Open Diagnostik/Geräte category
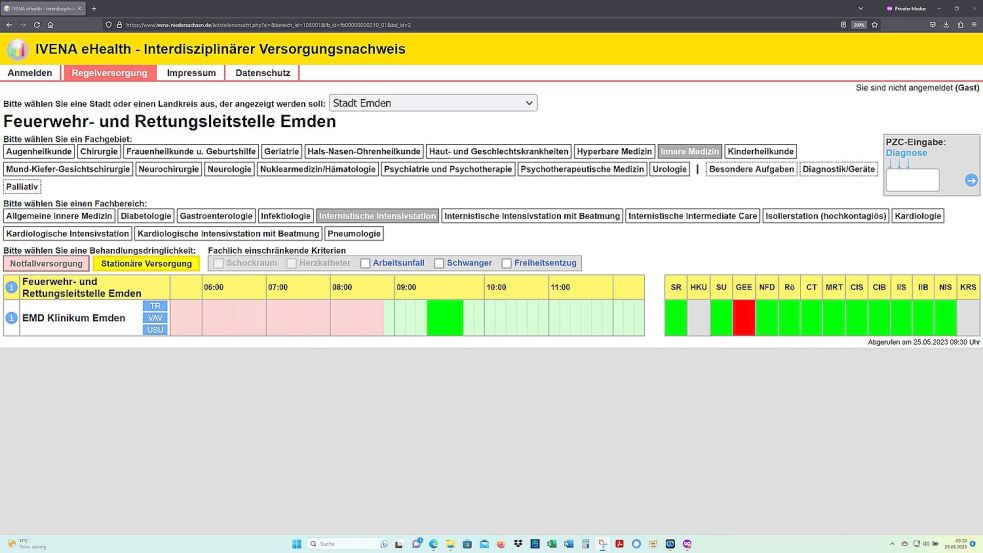Viewport: 983px width, 553px height. [x=838, y=169]
